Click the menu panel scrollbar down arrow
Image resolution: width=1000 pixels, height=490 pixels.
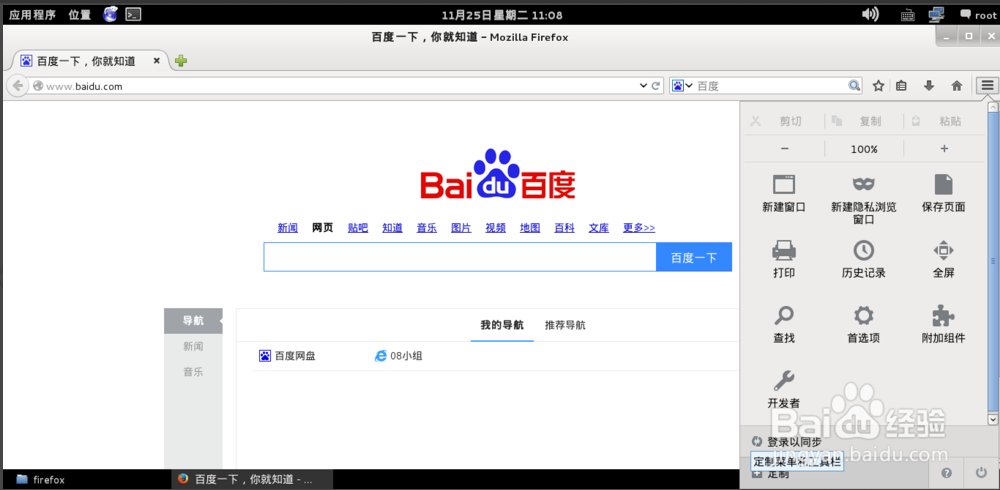[992, 419]
